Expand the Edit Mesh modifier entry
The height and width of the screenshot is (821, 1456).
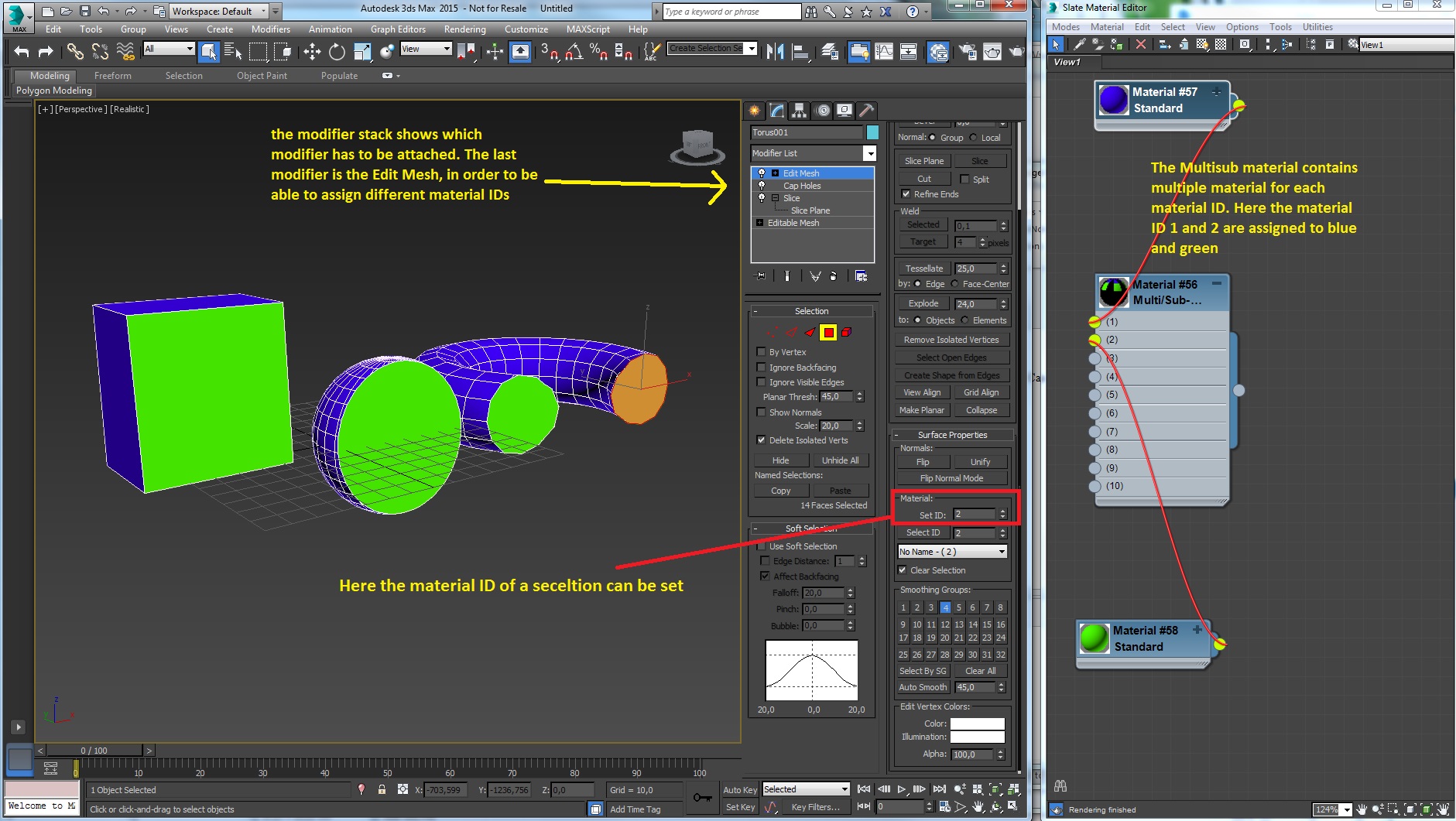[775, 173]
